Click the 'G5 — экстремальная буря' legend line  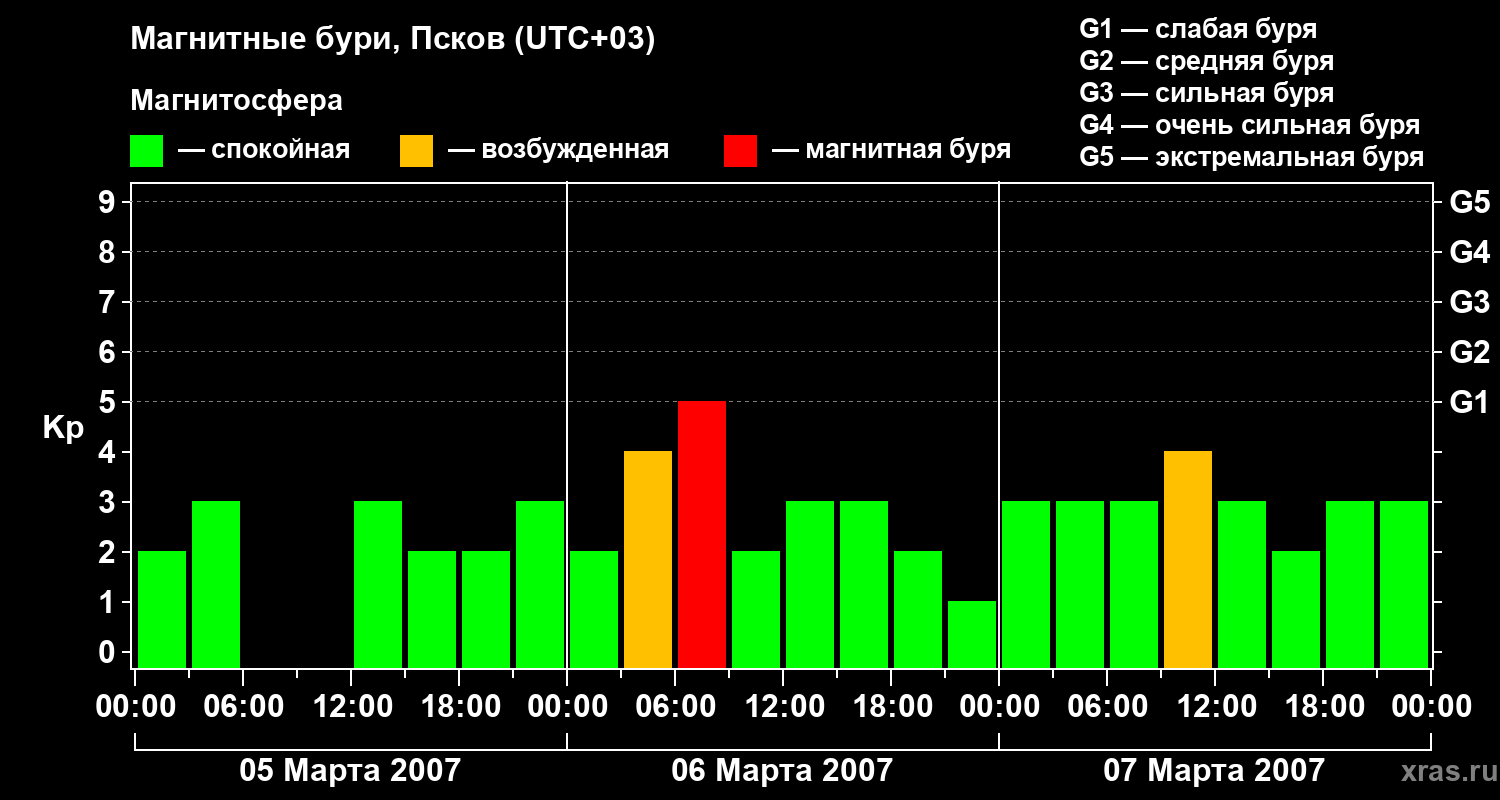[x=1252, y=158]
